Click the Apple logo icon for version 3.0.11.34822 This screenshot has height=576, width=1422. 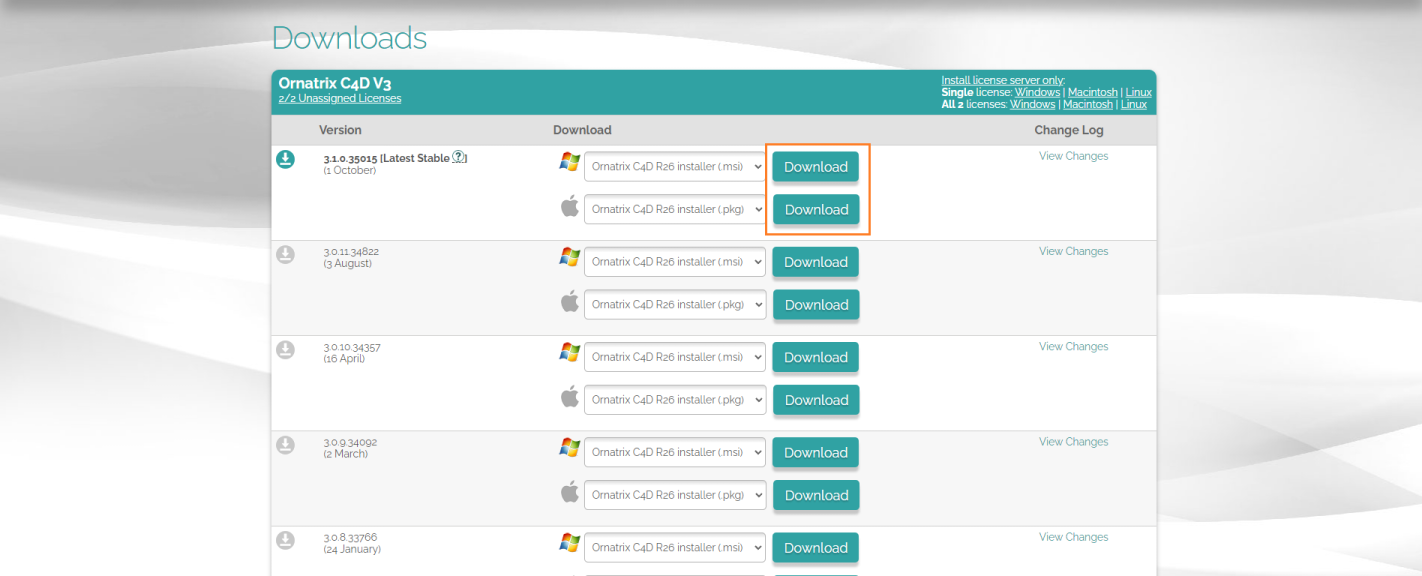tap(570, 301)
